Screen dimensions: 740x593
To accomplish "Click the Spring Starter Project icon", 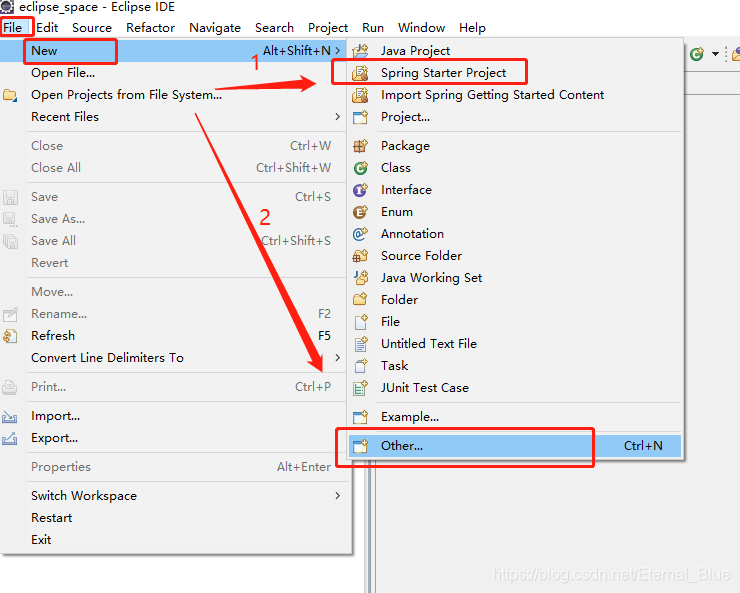I will tap(361, 73).
